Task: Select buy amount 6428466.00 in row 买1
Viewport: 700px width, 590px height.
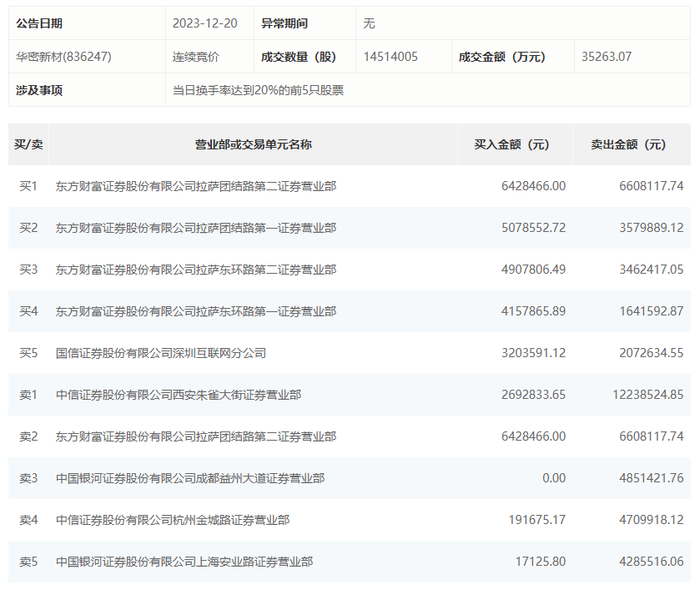Action: [x=533, y=186]
